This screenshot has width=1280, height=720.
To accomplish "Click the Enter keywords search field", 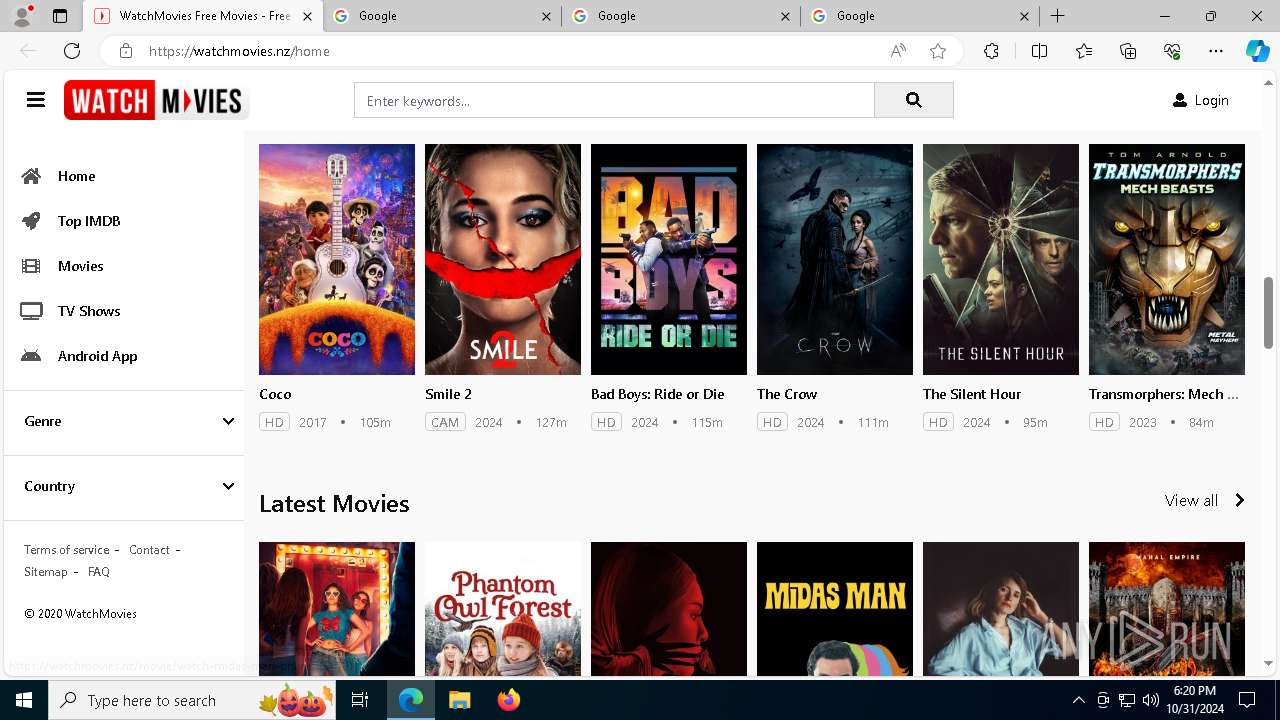I will tap(614, 100).
